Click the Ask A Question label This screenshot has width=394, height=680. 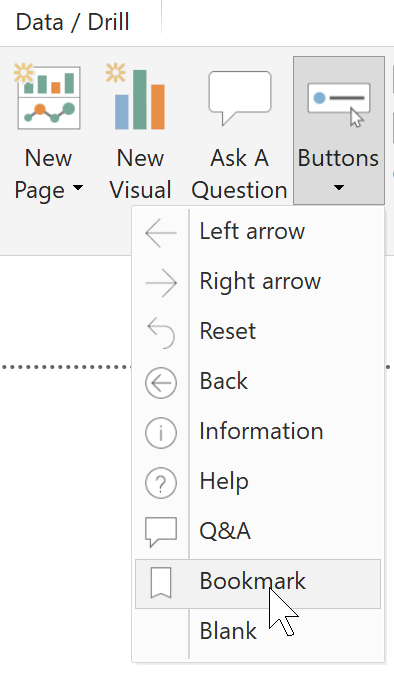(240, 173)
